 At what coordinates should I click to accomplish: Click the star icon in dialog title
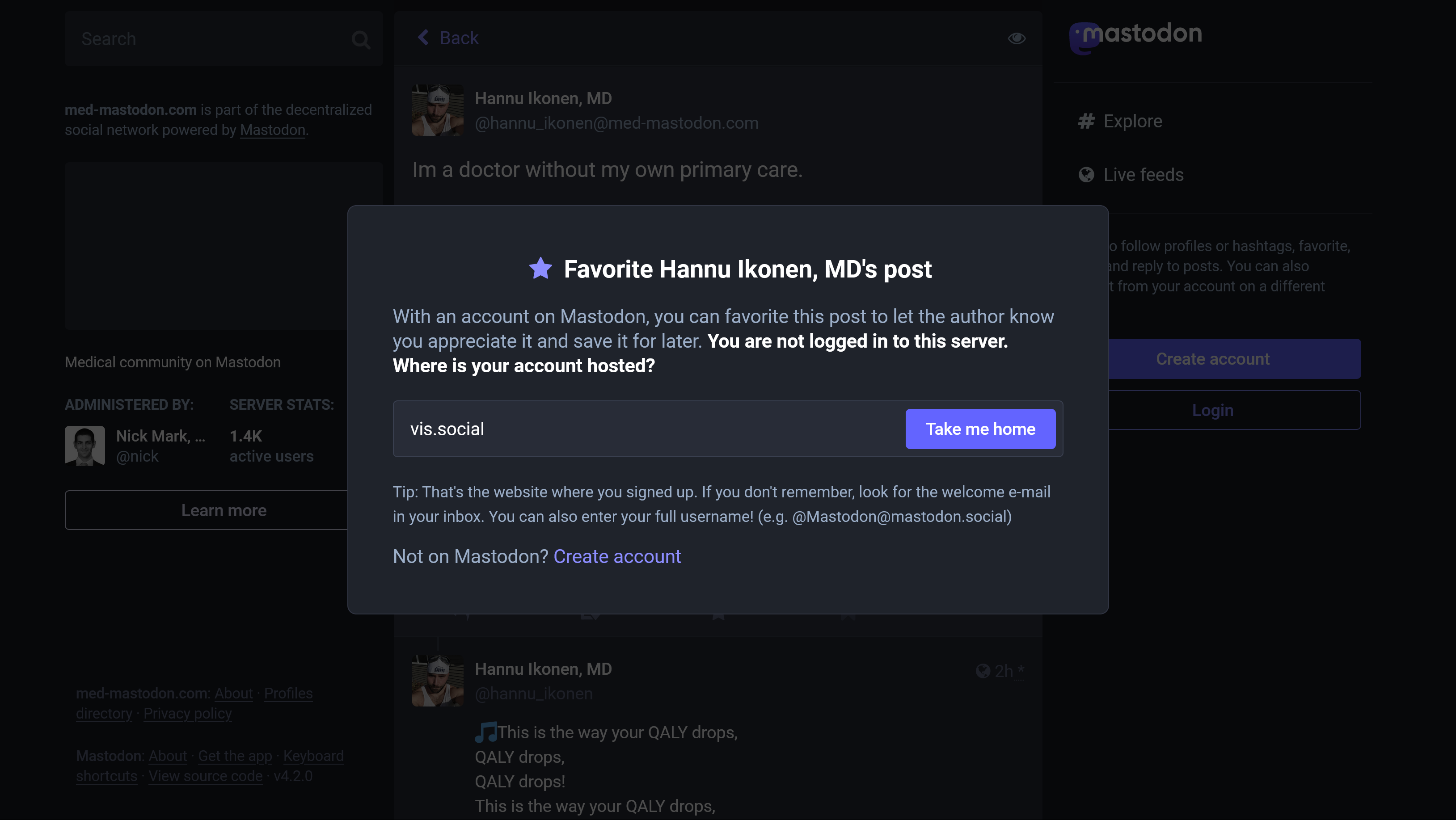[540, 269]
